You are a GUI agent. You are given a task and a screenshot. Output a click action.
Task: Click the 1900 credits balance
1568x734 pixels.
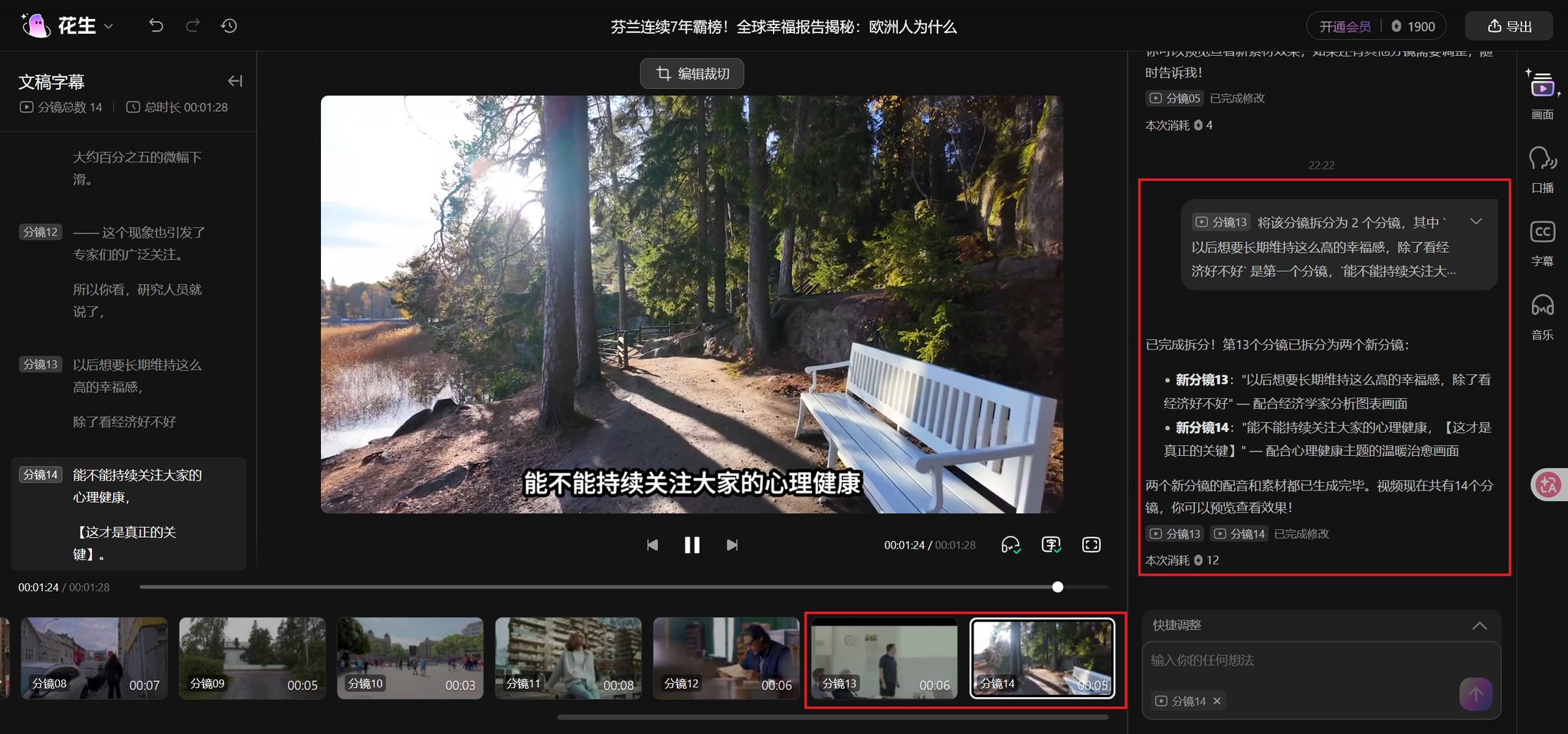coord(1413,26)
